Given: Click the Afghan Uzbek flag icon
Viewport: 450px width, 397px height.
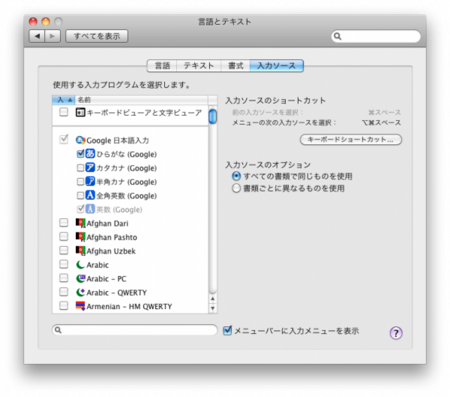Looking at the screenshot, I should tap(80, 250).
